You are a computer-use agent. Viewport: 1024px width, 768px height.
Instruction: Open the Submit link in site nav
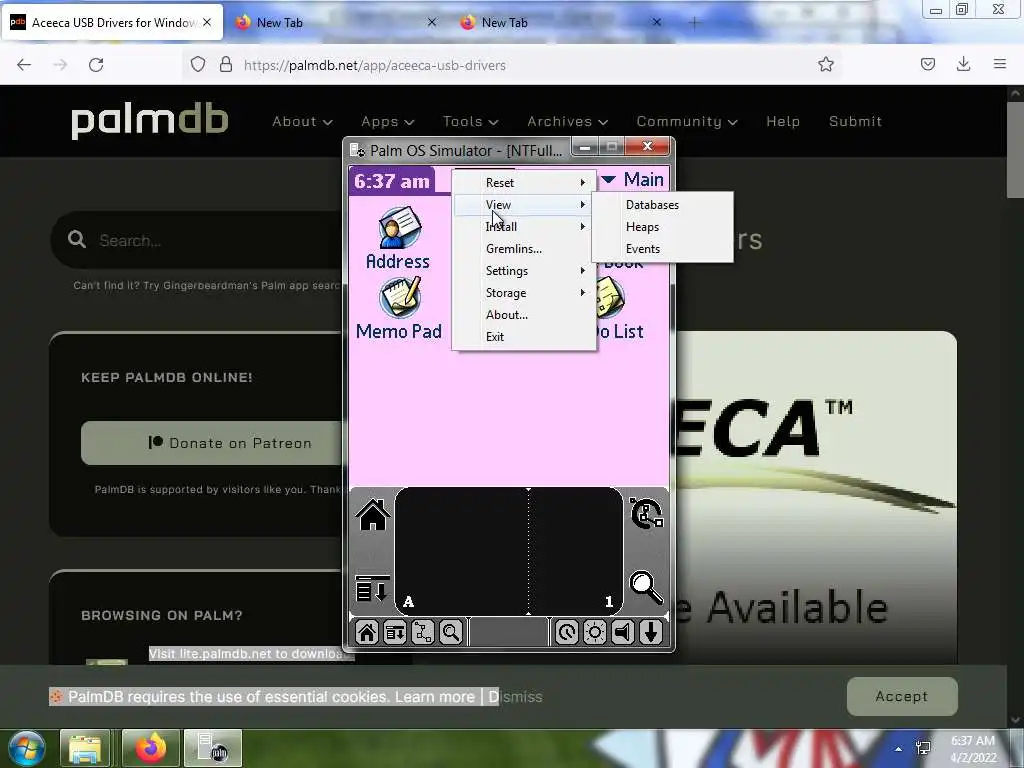856,121
